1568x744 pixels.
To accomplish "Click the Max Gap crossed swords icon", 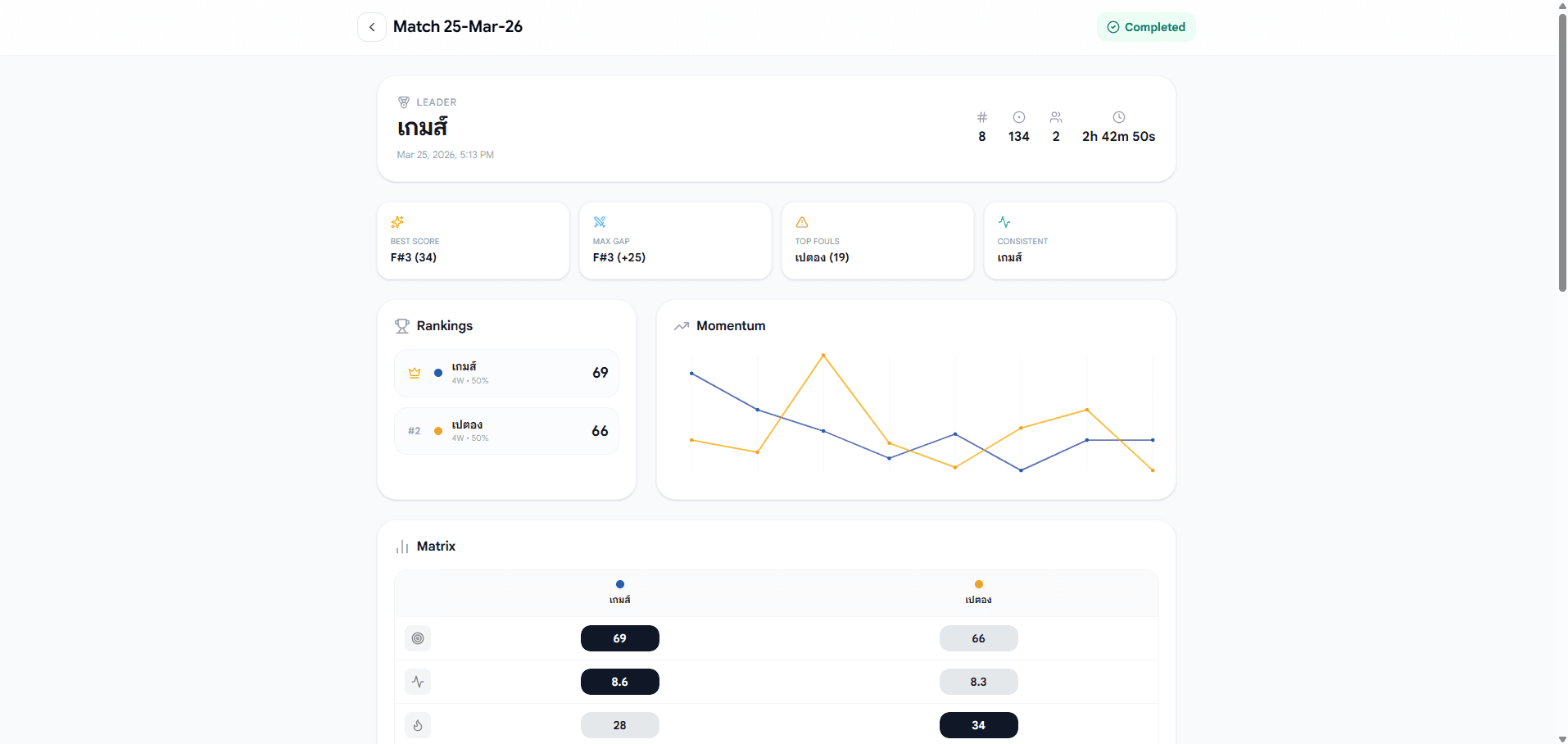I will [600, 222].
